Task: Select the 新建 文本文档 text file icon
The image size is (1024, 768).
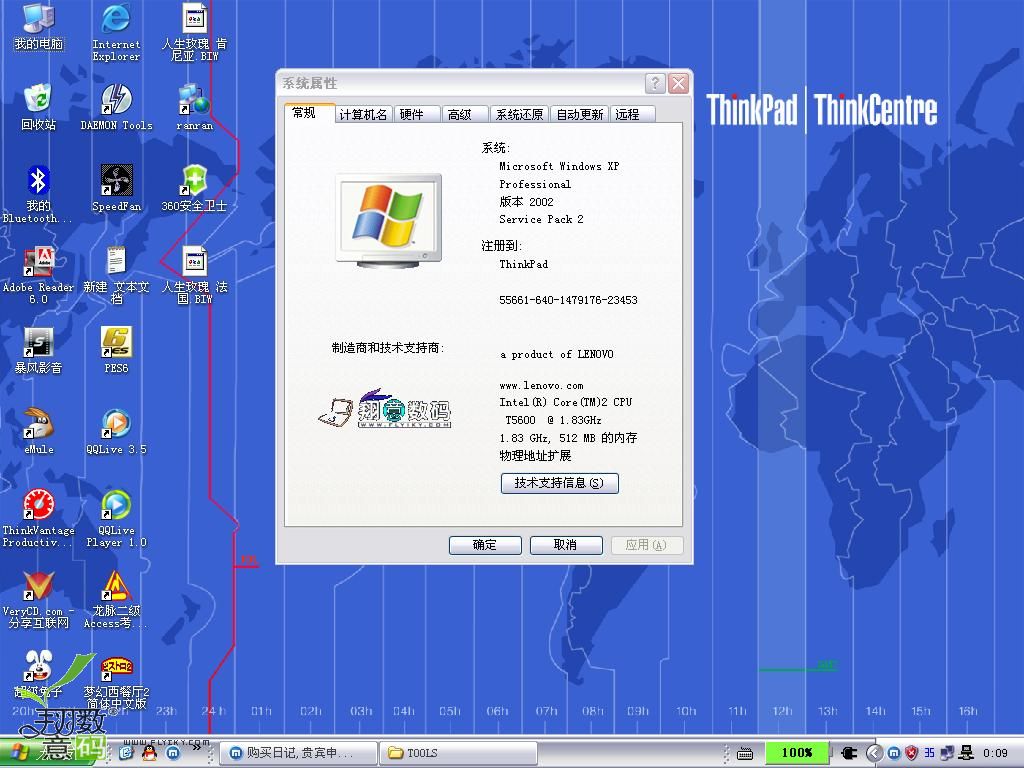Action: (x=116, y=275)
